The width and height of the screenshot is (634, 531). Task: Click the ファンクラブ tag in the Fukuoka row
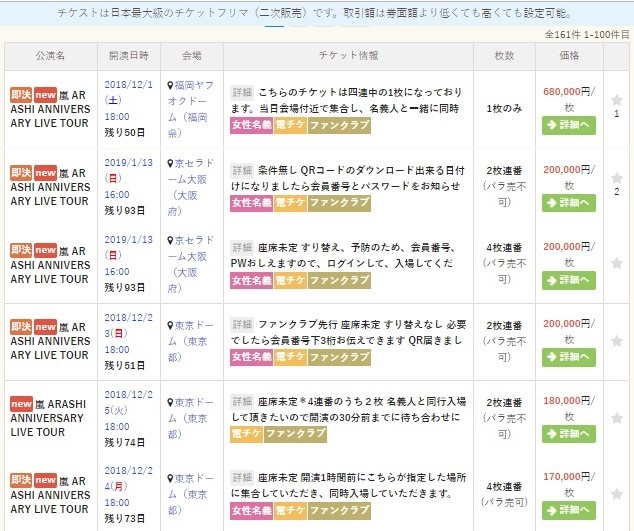coord(339,125)
